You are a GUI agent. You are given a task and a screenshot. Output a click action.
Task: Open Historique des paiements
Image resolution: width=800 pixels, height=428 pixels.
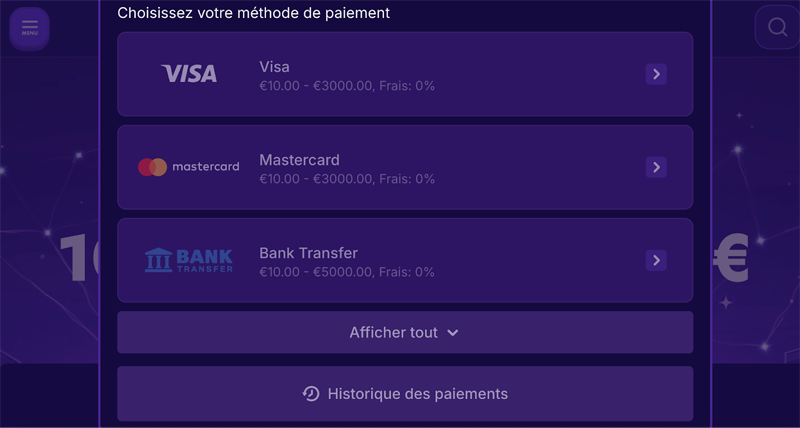pos(417,394)
